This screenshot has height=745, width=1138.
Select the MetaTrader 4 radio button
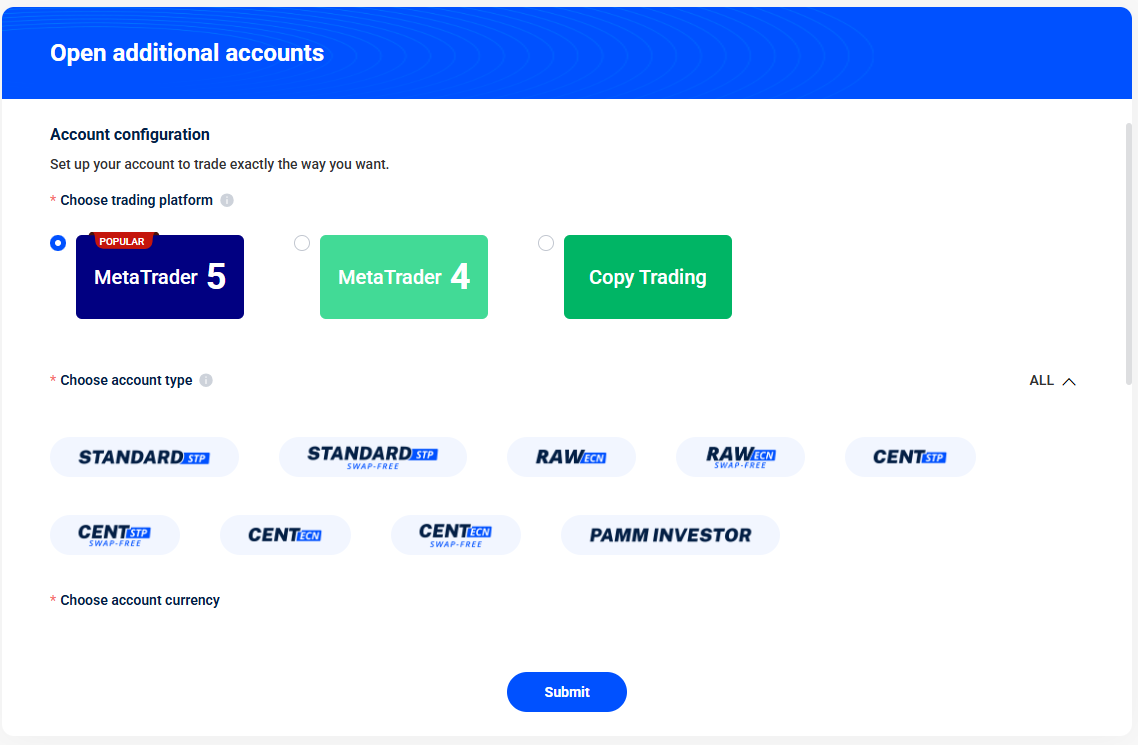[302, 243]
